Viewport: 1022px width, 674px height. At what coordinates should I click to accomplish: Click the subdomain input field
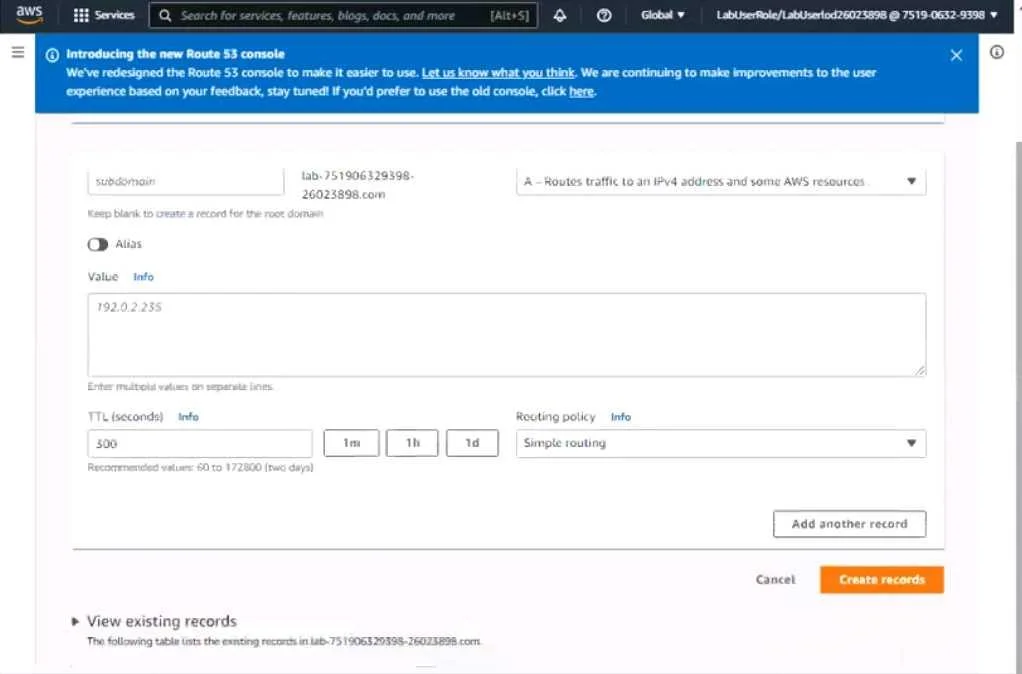(186, 181)
